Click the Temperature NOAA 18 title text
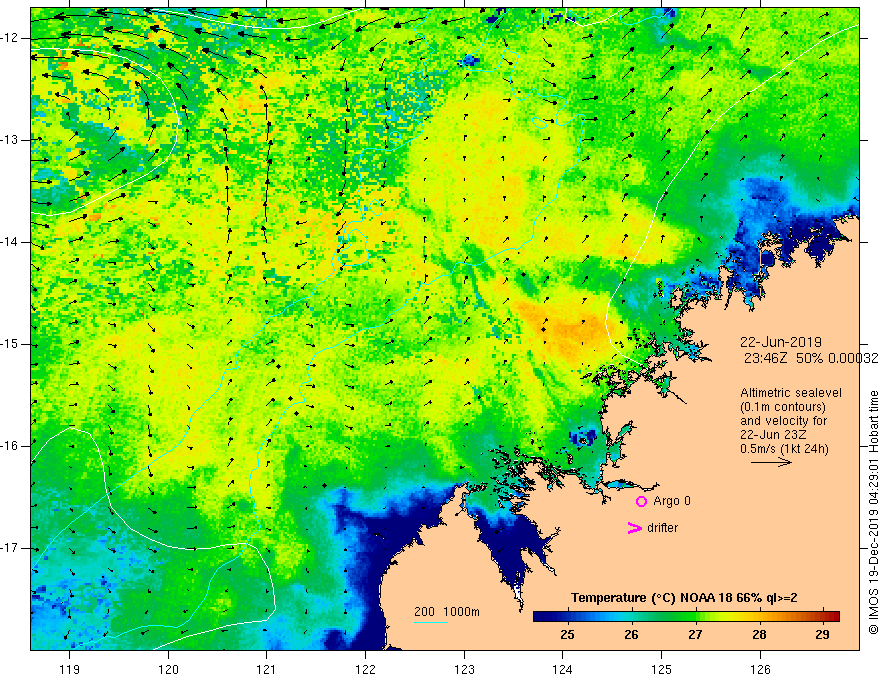Screen dimensions: 880x680 coord(684,598)
